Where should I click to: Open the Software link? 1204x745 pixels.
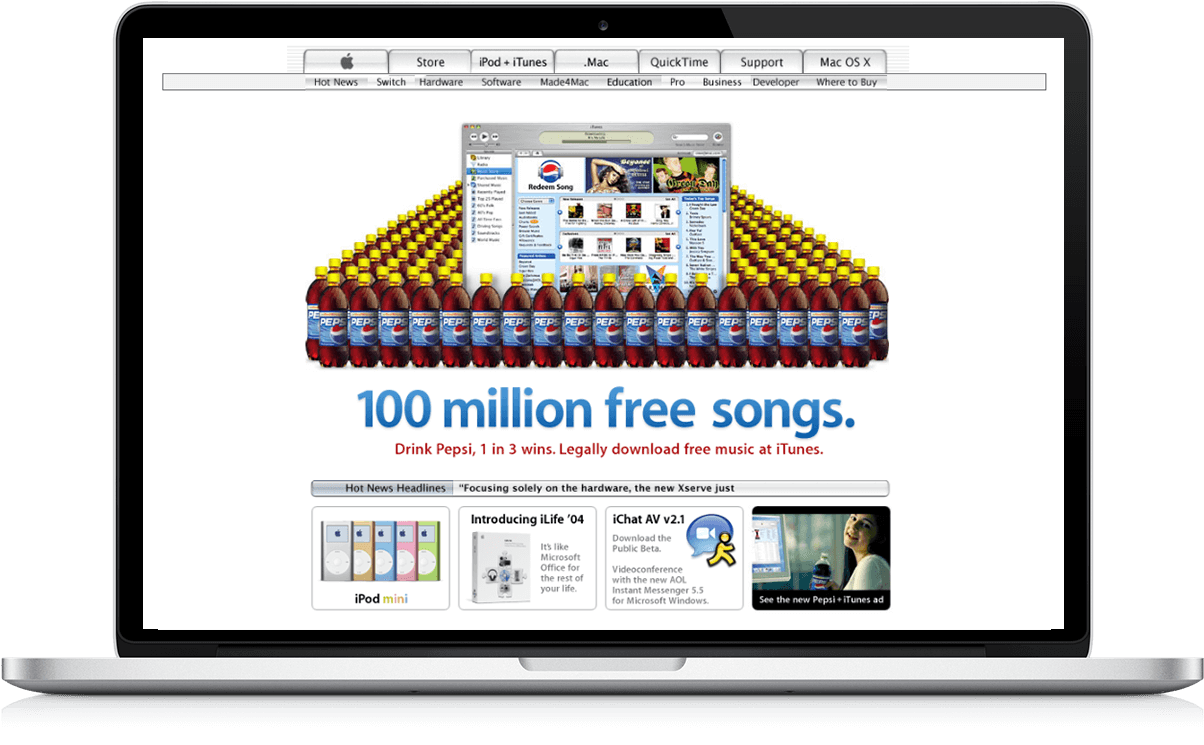(x=501, y=82)
